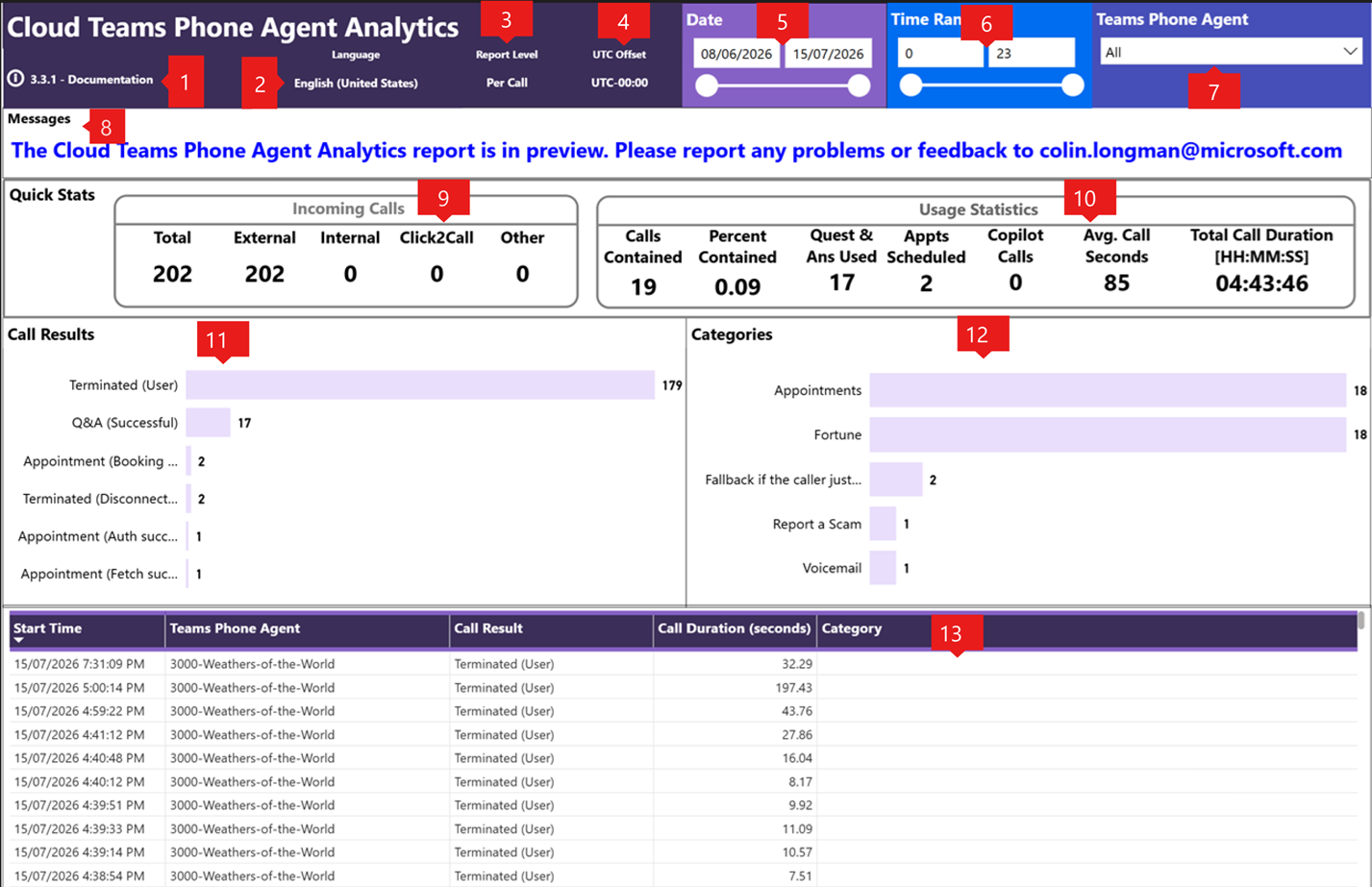Select the Report a Scam bar
This screenshot has width=1372, height=887.
click(883, 524)
